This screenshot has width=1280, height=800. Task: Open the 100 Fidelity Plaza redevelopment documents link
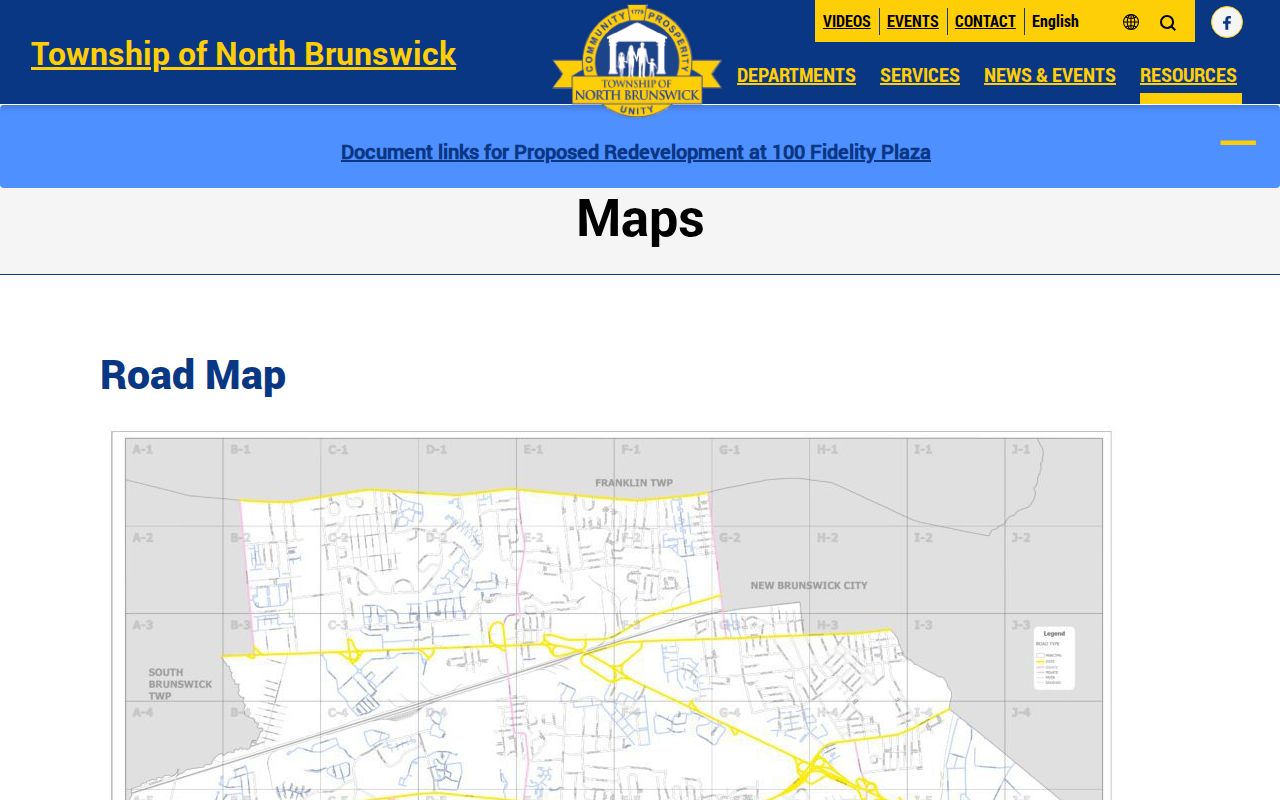click(636, 152)
